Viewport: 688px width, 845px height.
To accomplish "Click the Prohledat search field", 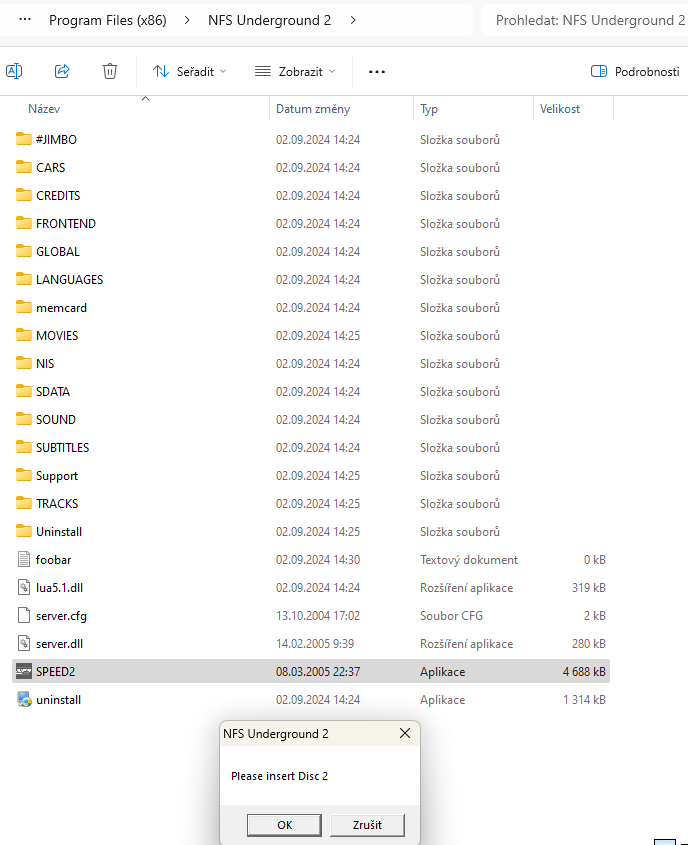I will click(585, 20).
